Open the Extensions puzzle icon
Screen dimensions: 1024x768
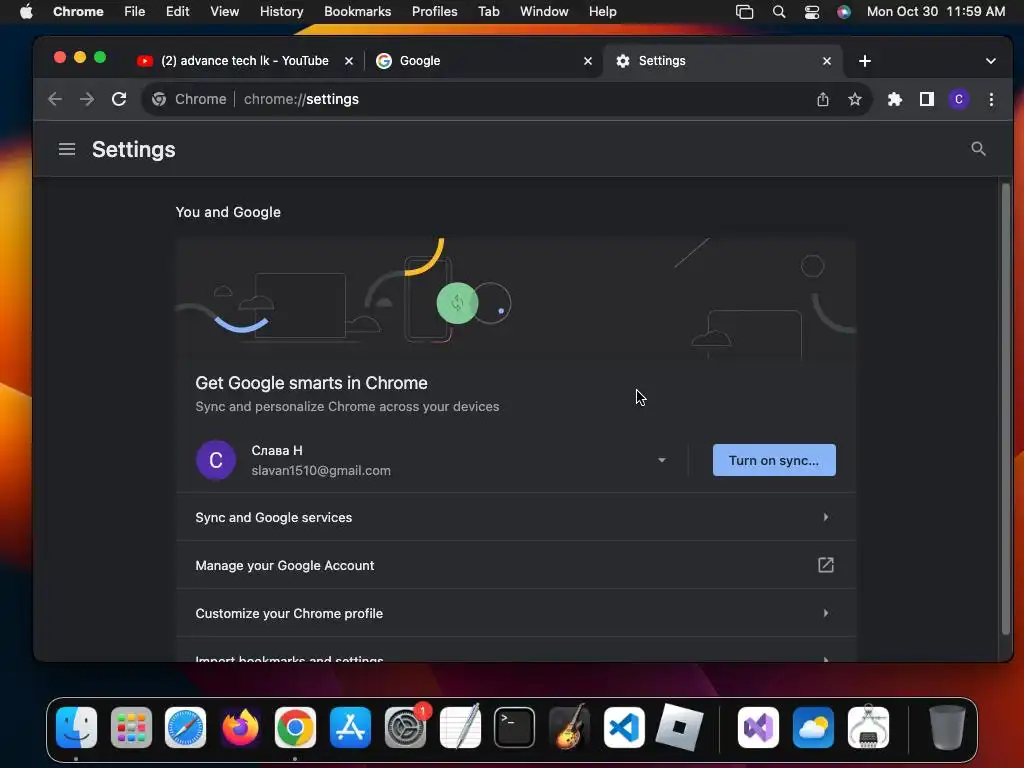pos(895,99)
